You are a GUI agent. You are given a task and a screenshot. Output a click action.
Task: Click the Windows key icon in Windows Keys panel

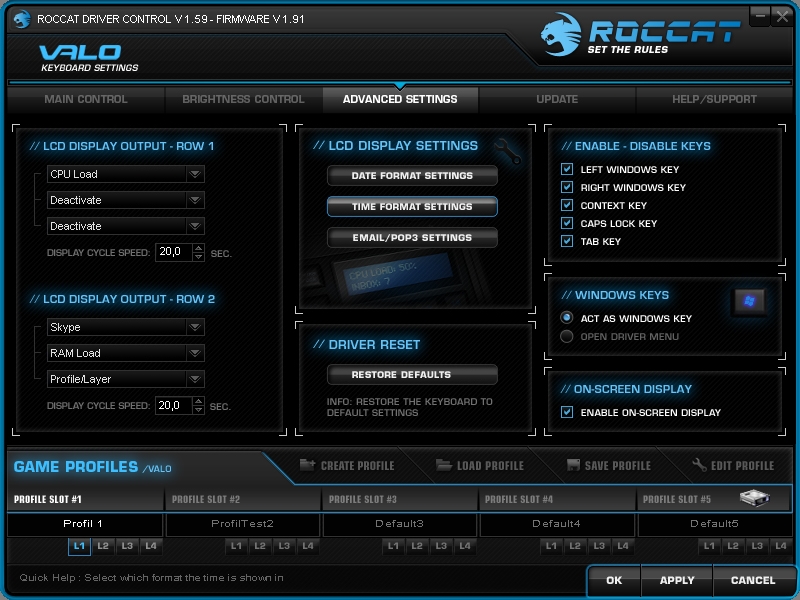(x=749, y=302)
